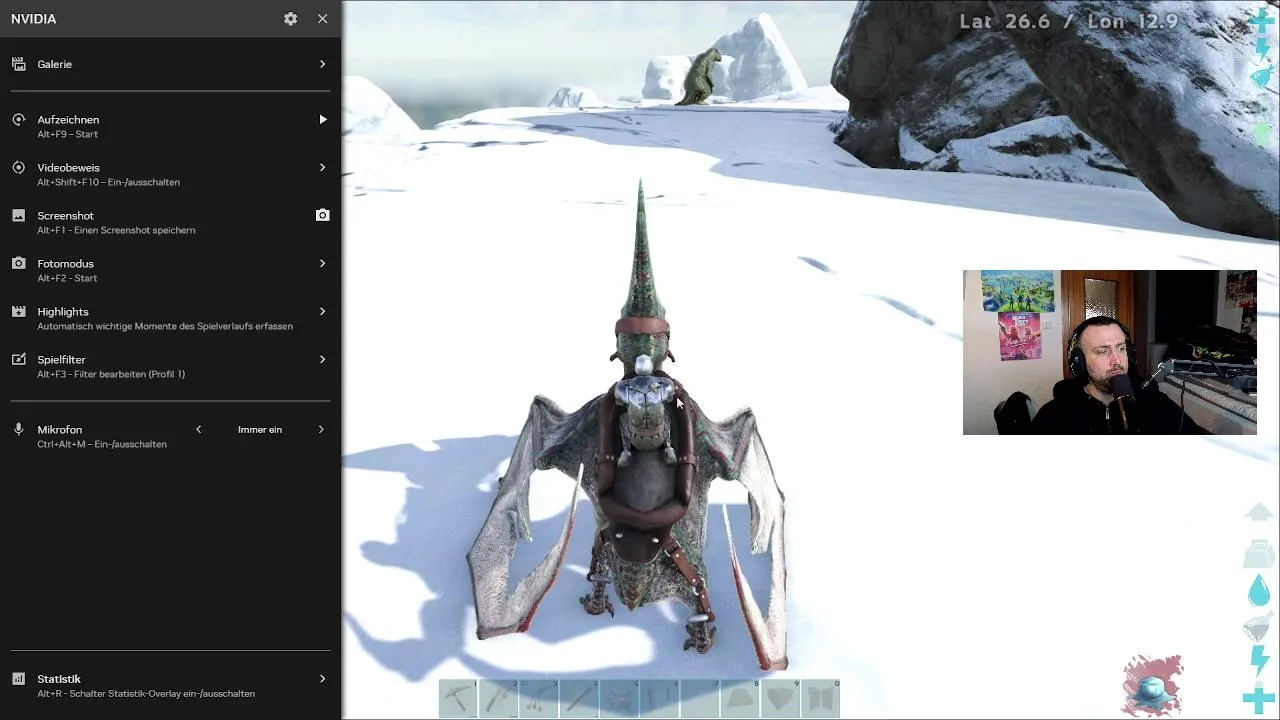Expand the Highlights chevron
The width and height of the screenshot is (1280, 720).
pos(322,312)
